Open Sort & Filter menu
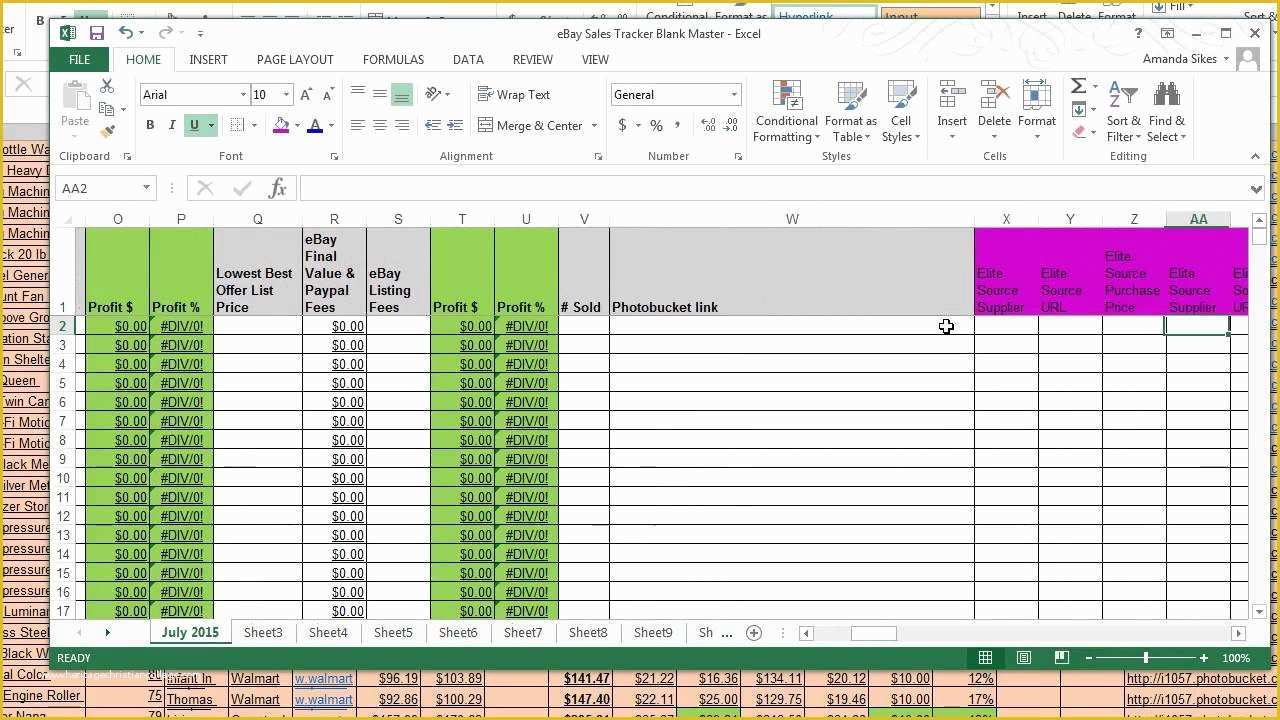The image size is (1280, 720). (x=1124, y=112)
